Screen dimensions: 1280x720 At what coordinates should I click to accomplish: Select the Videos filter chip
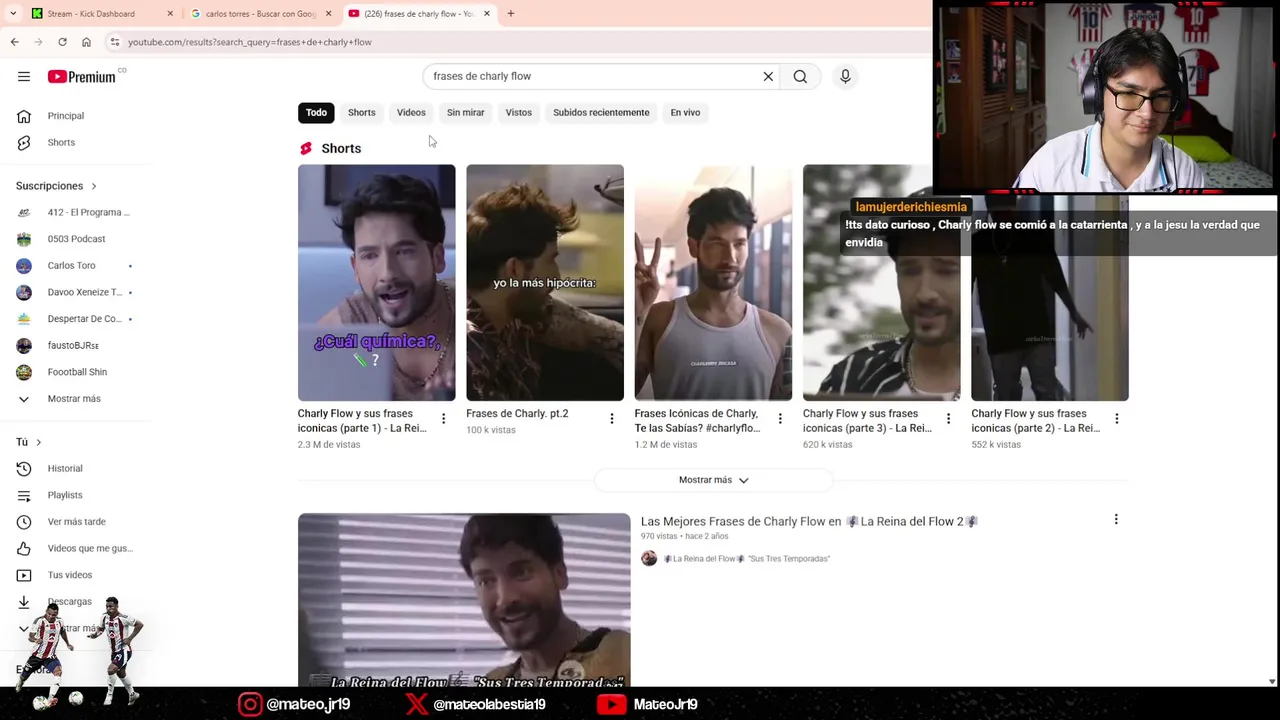[x=411, y=112]
